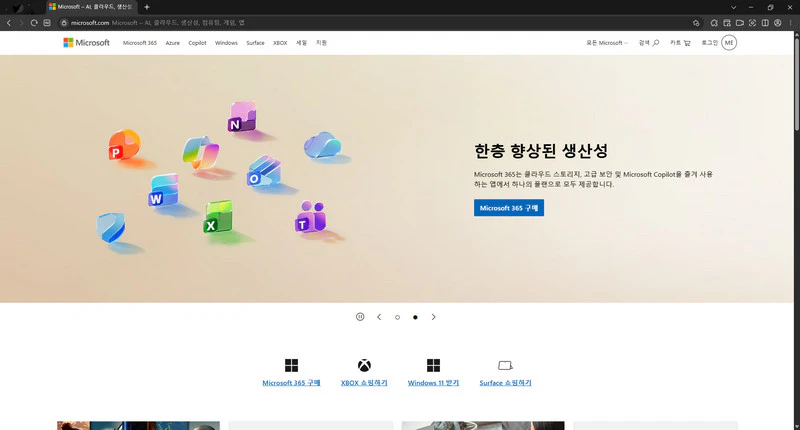Expand the 모든 Microsoft dropdown
This screenshot has height=430, width=800.
tap(607, 43)
